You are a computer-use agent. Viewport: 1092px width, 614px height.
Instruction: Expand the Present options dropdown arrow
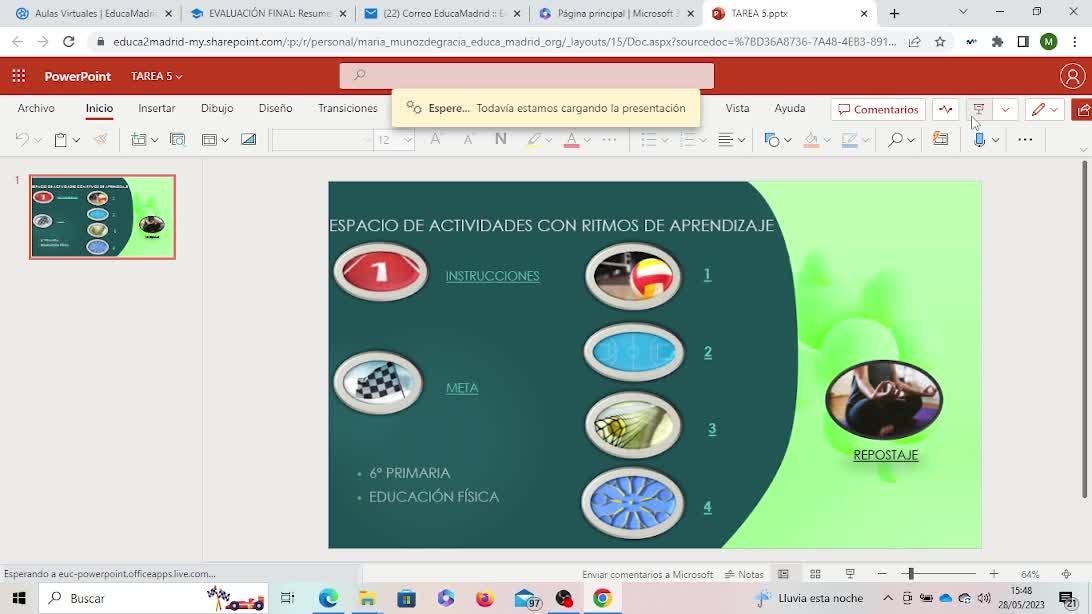tap(1005, 109)
